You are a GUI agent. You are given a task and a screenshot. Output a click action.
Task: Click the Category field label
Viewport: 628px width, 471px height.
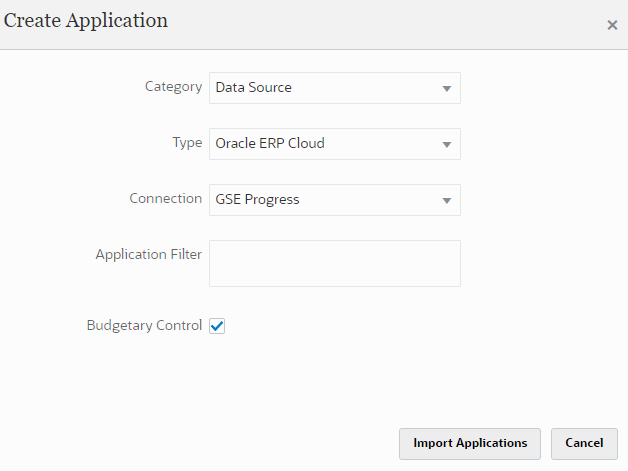point(173,87)
